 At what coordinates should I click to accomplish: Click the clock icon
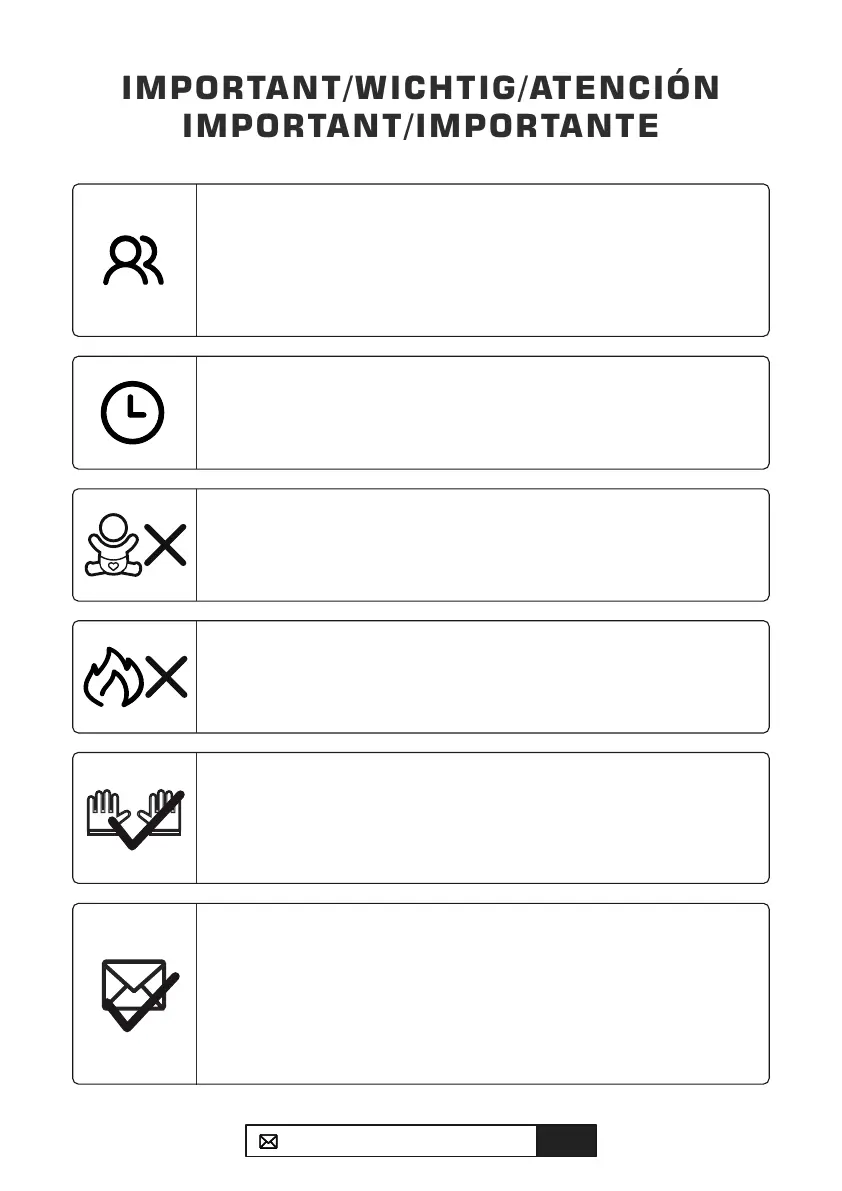click(x=133, y=412)
